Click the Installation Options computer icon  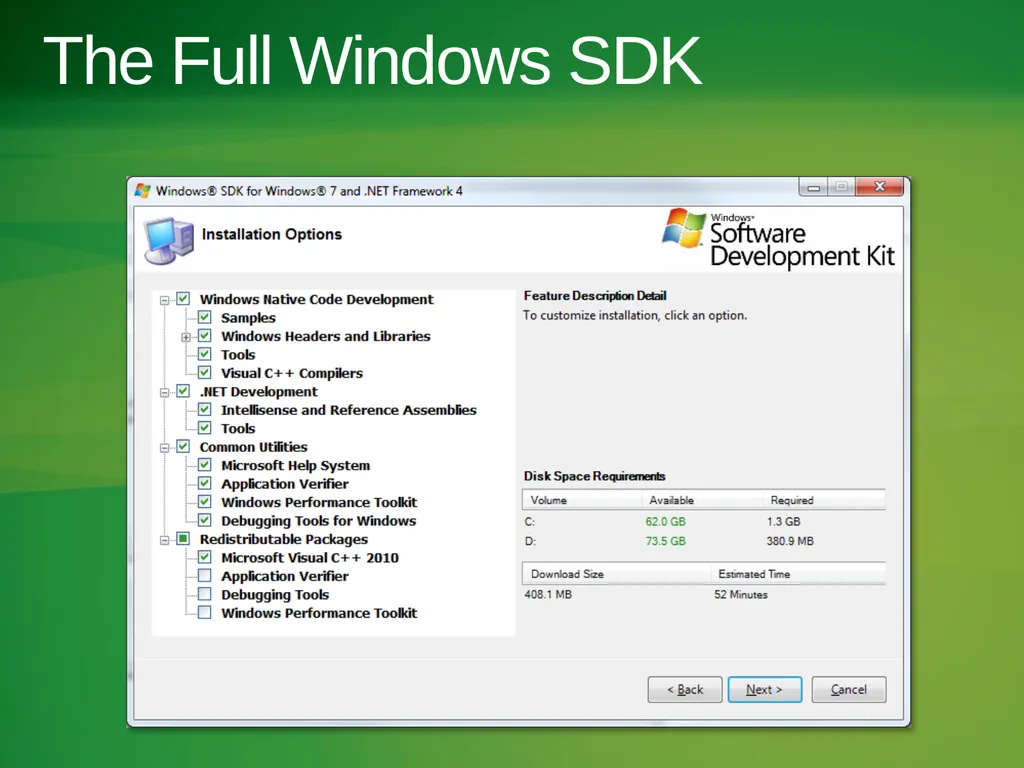click(x=169, y=240)
